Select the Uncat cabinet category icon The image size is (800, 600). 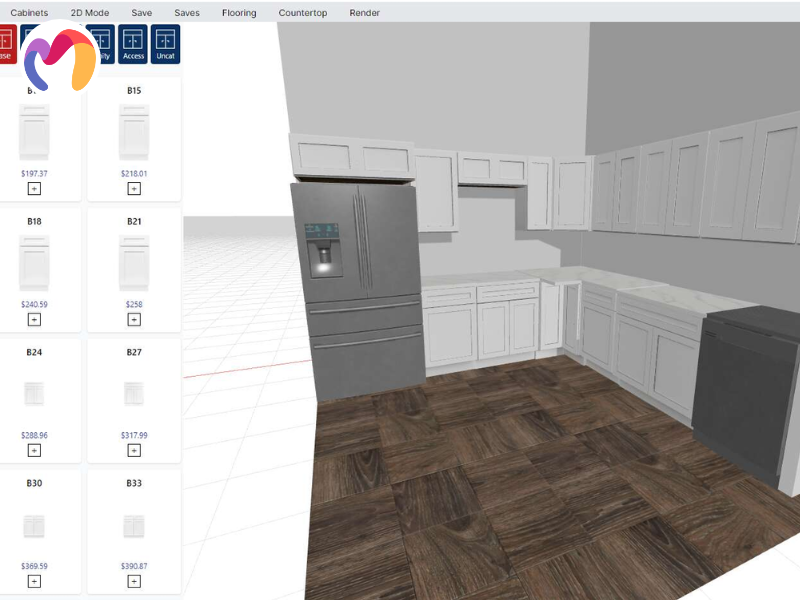[166, 45]
